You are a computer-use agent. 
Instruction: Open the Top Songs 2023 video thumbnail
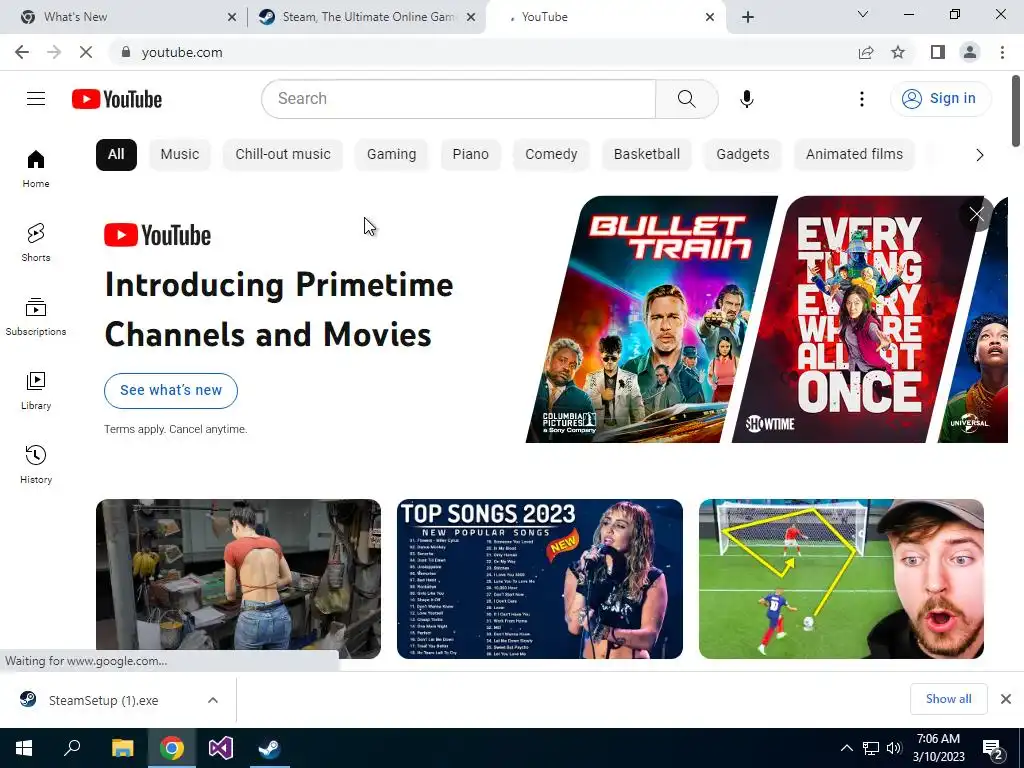click(539, 579)
